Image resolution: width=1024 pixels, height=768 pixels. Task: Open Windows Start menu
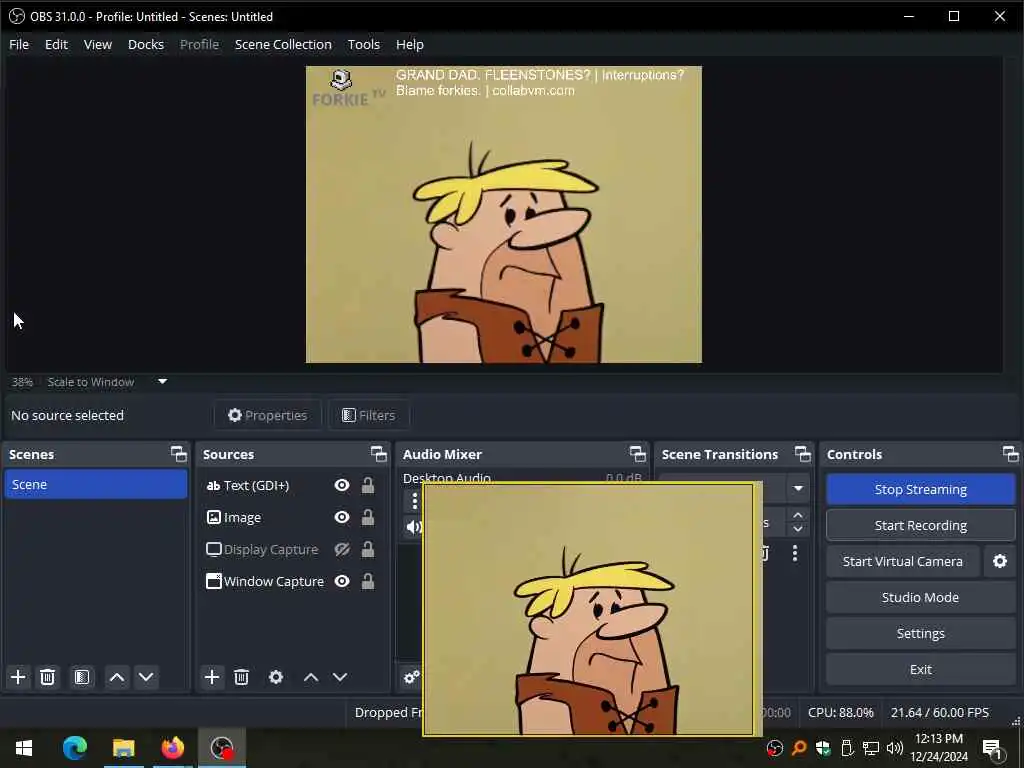tap(24, 748)
